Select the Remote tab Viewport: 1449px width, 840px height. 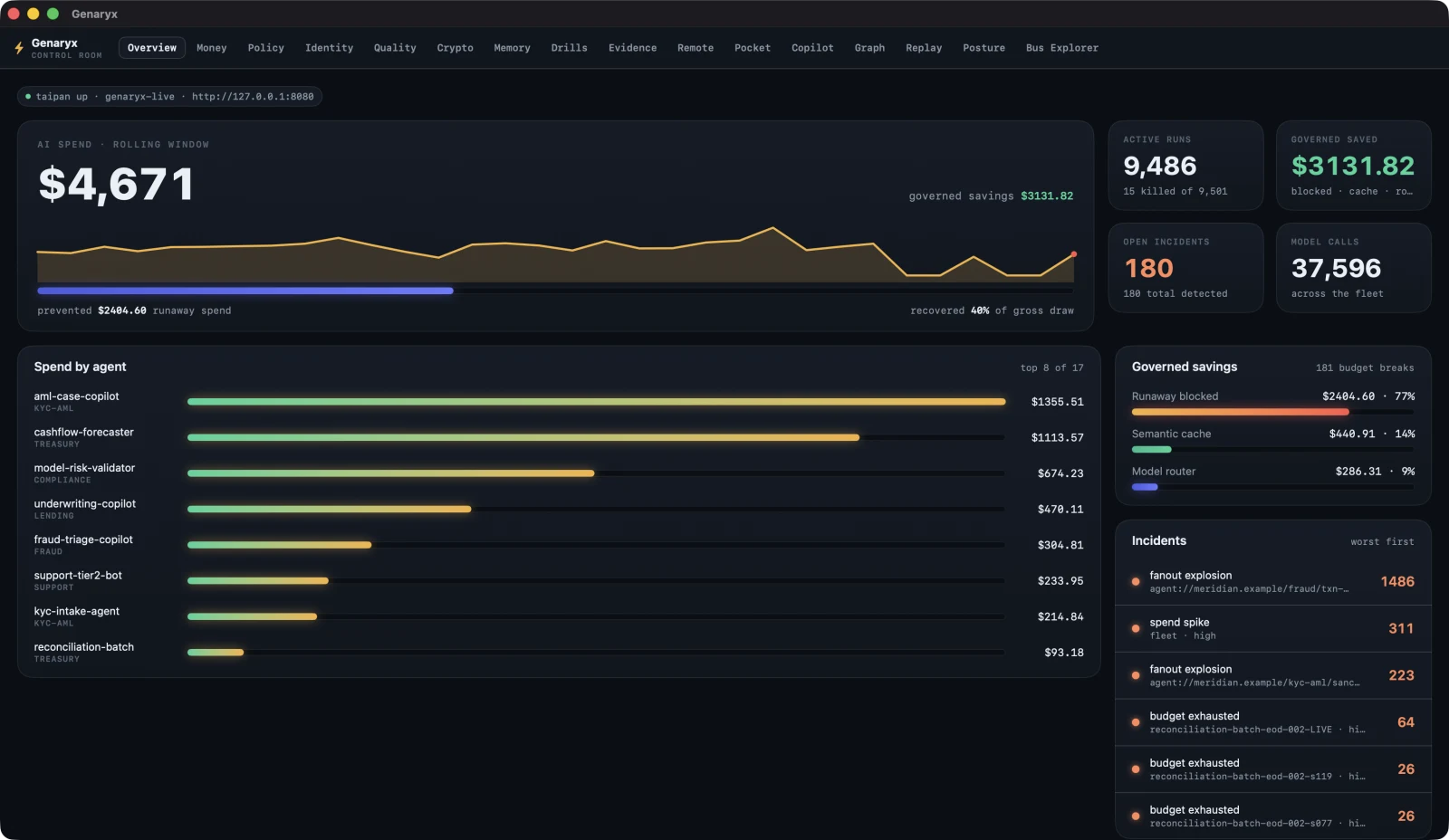(x=696, y=48)
